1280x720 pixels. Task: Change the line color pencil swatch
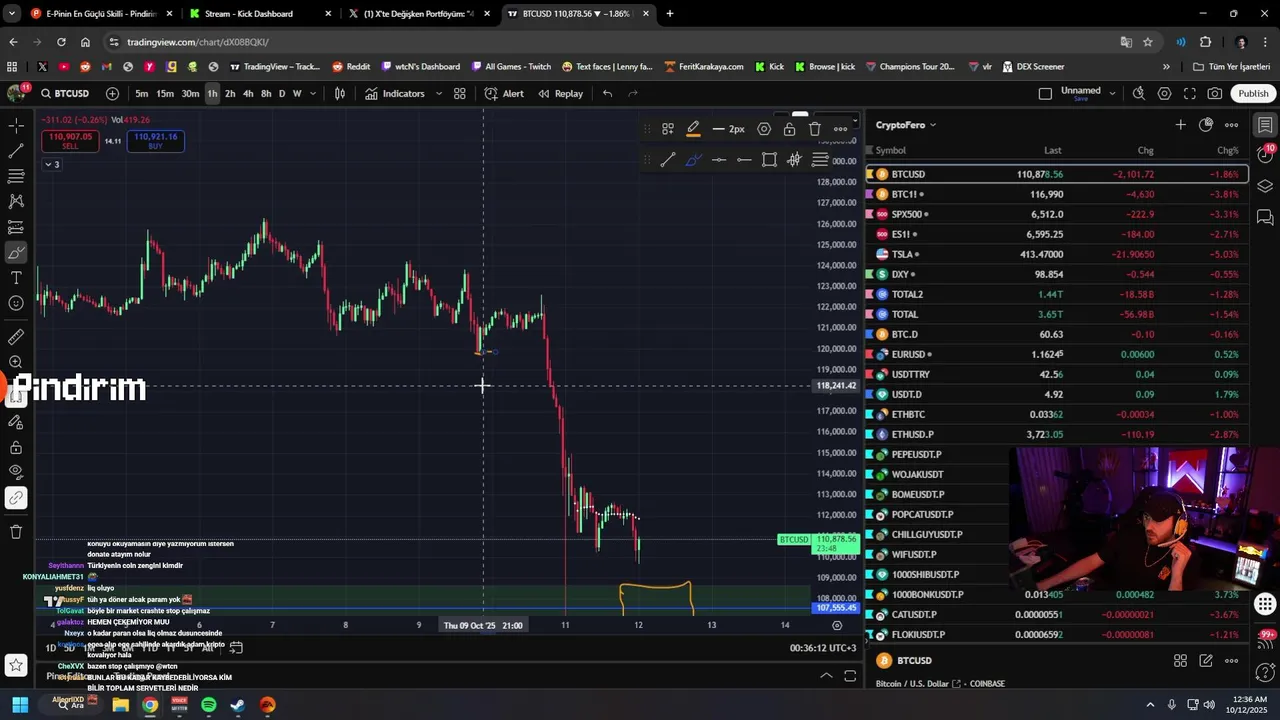[693, 129]
